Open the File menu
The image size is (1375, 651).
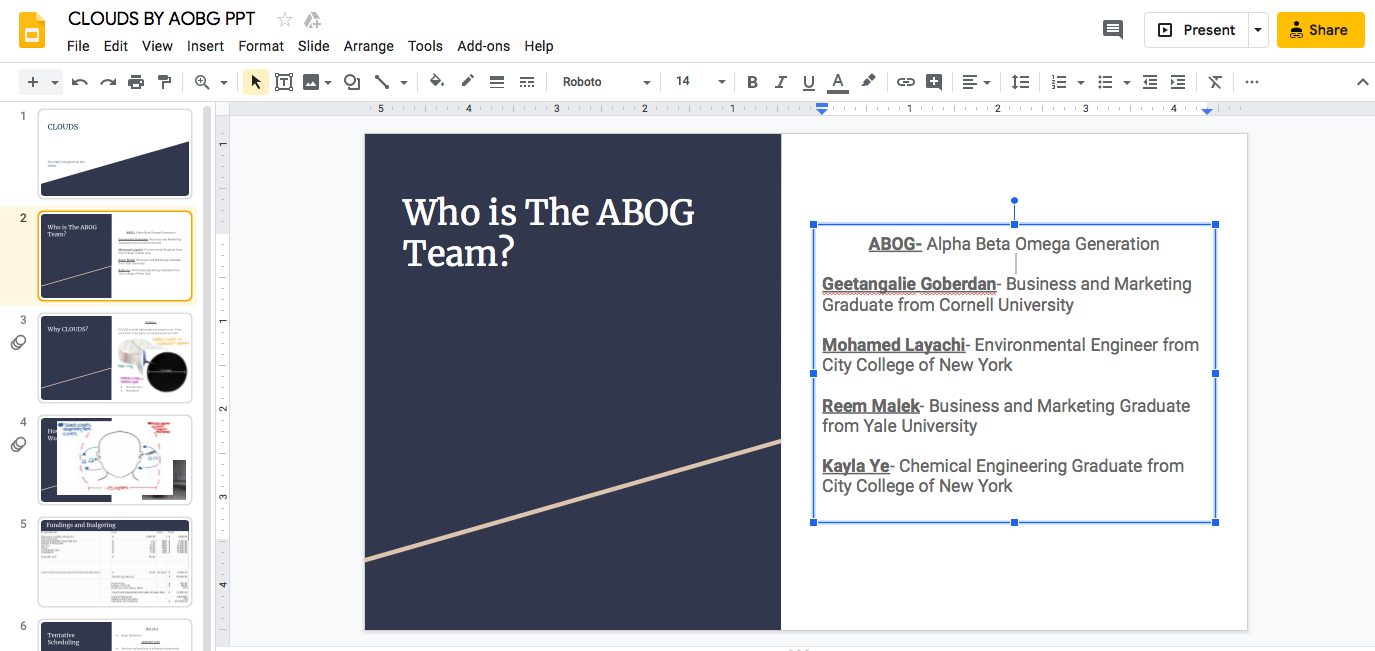(x=78, y=46)
